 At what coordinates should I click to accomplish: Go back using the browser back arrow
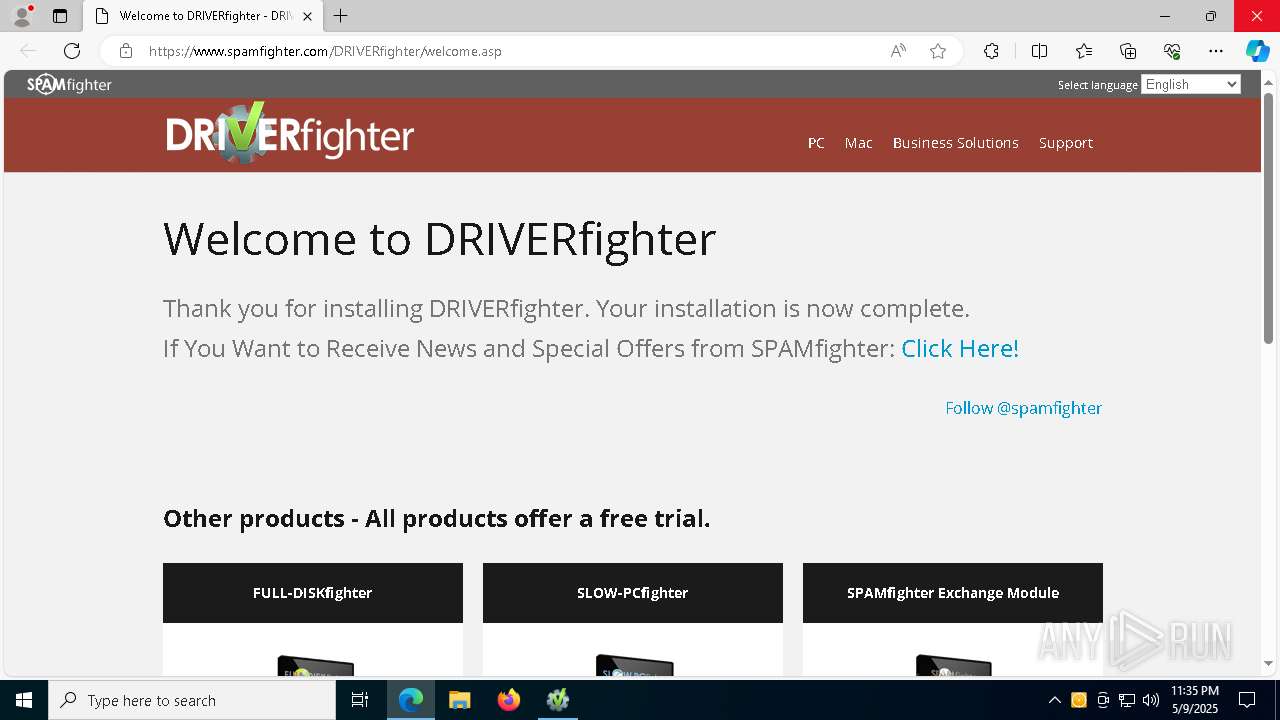tap(28, 51)
